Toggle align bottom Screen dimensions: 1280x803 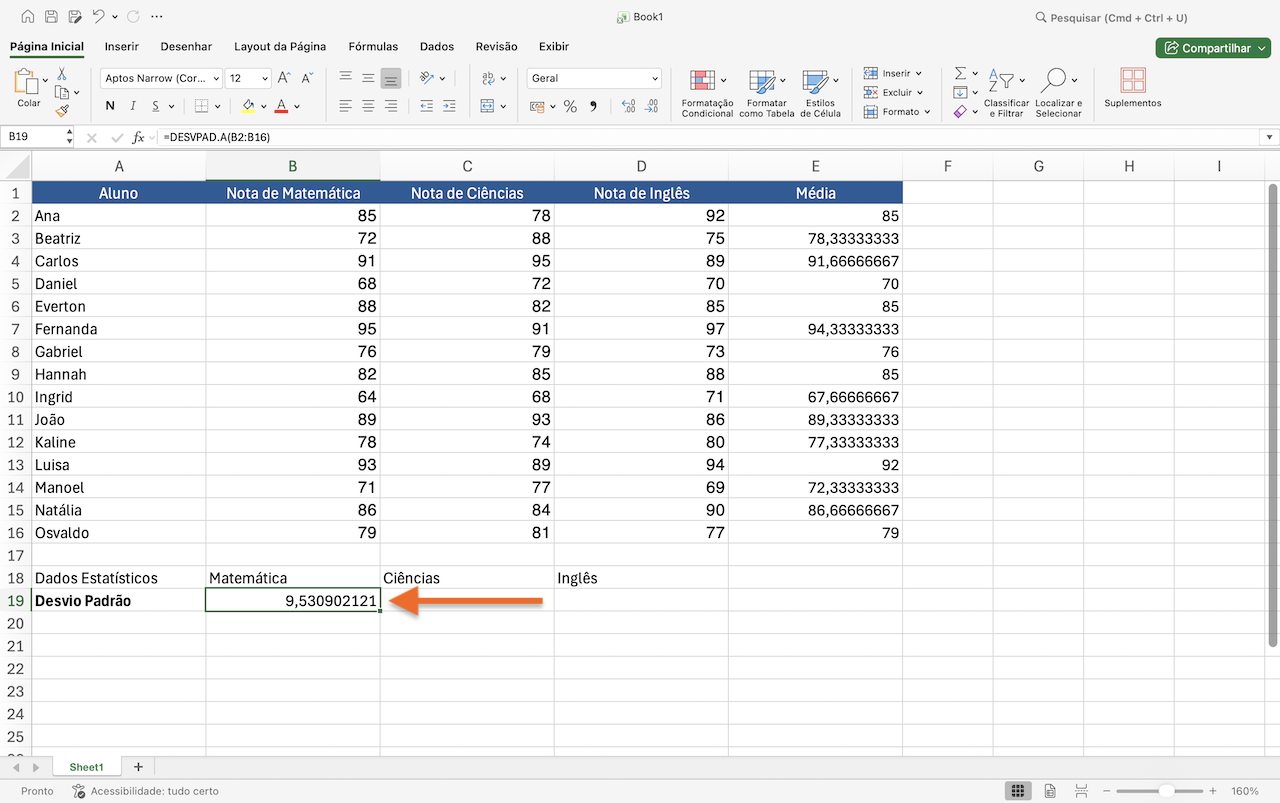click(391, 78)
